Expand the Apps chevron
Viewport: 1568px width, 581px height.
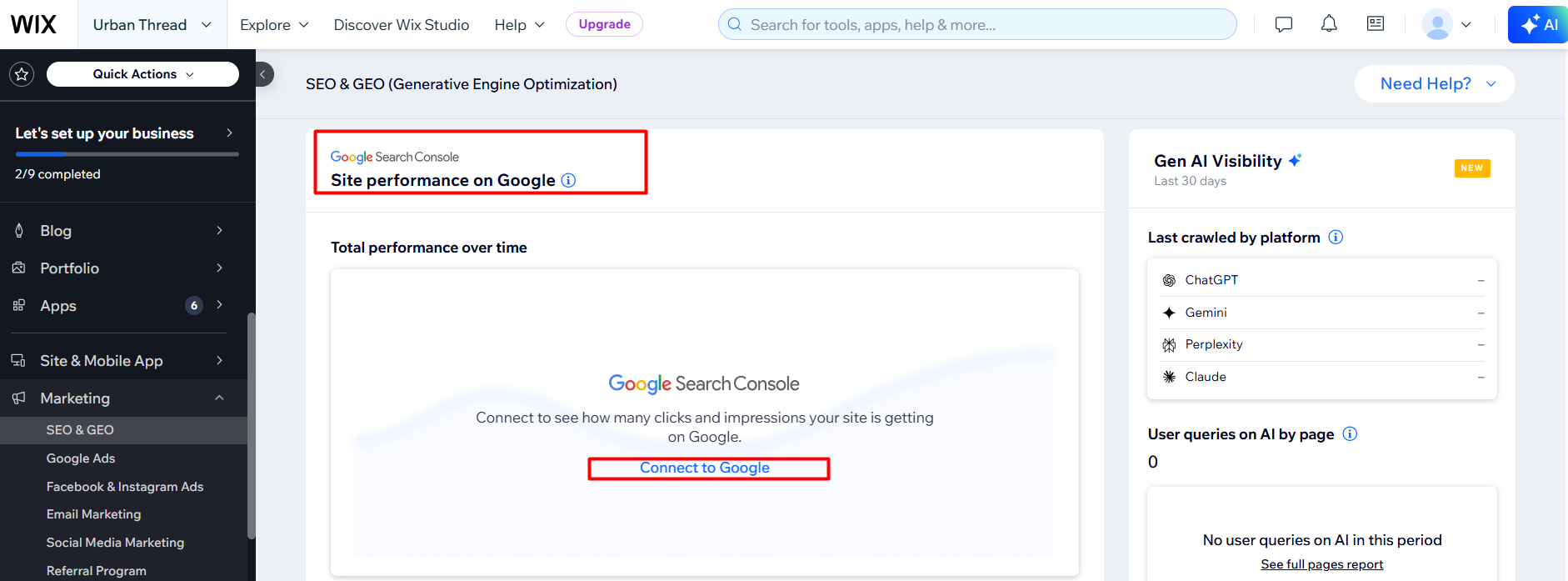click(219, 304)
